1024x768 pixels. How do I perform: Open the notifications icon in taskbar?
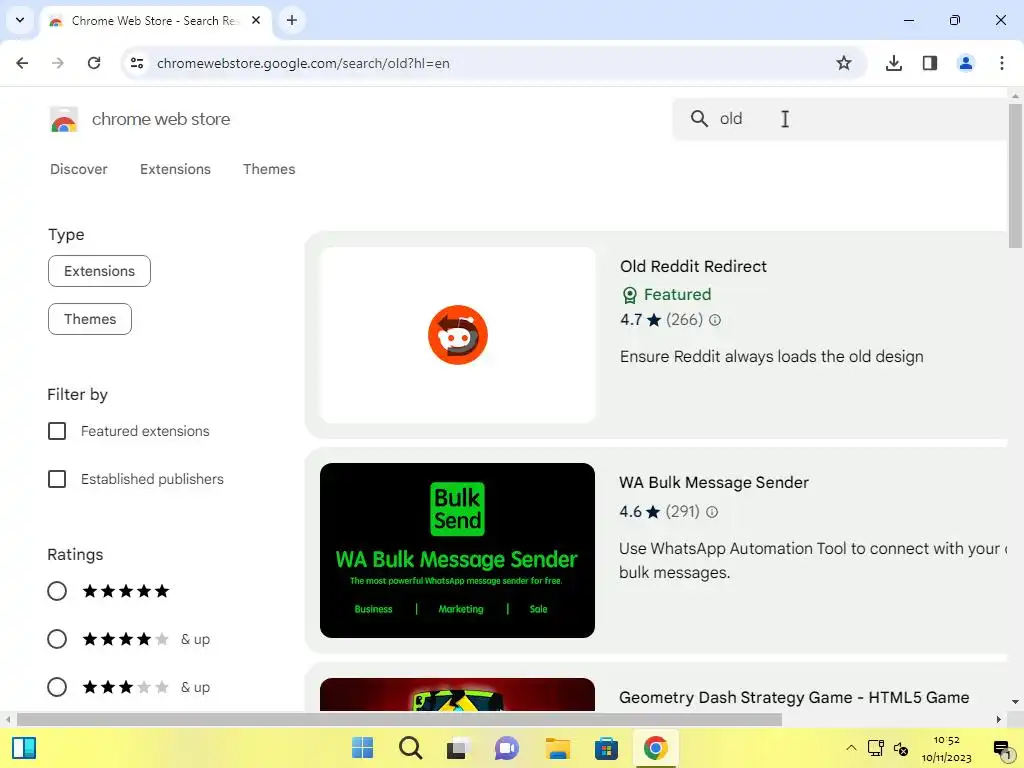[1002, 748]
